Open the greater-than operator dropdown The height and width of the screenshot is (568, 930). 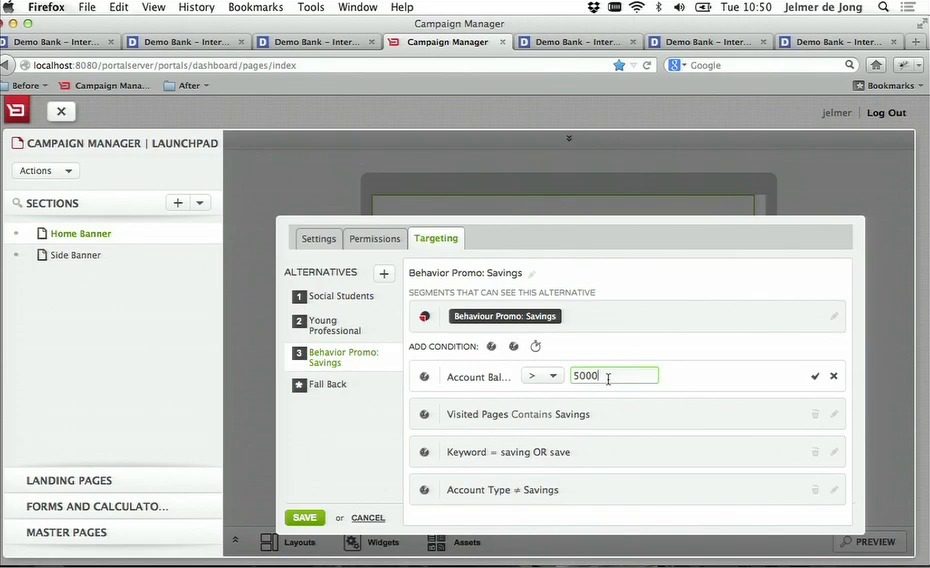(542, 376)
